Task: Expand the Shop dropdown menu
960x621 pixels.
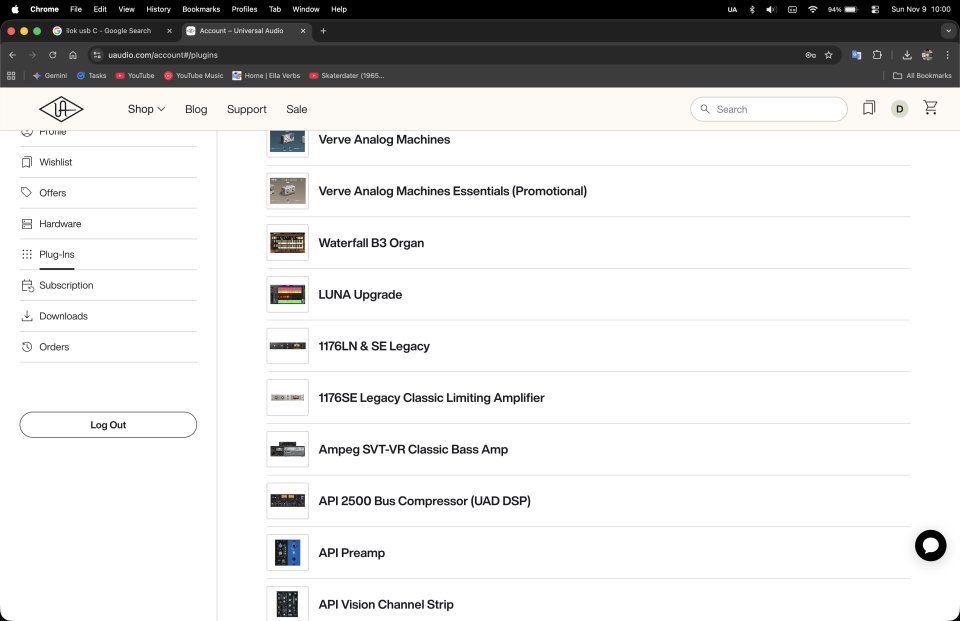Action: click(146, 109)
